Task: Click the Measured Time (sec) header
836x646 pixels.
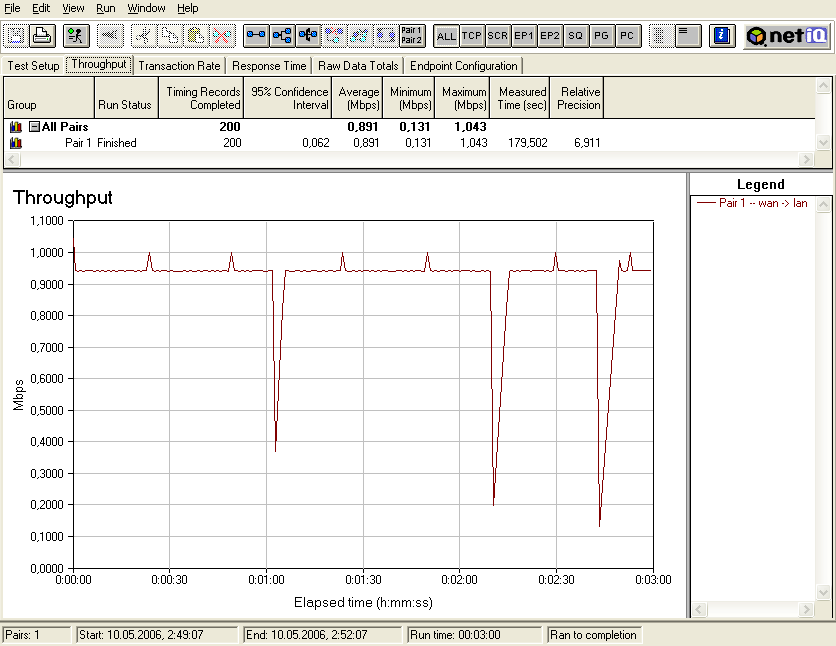Action: tap(520, 98)
